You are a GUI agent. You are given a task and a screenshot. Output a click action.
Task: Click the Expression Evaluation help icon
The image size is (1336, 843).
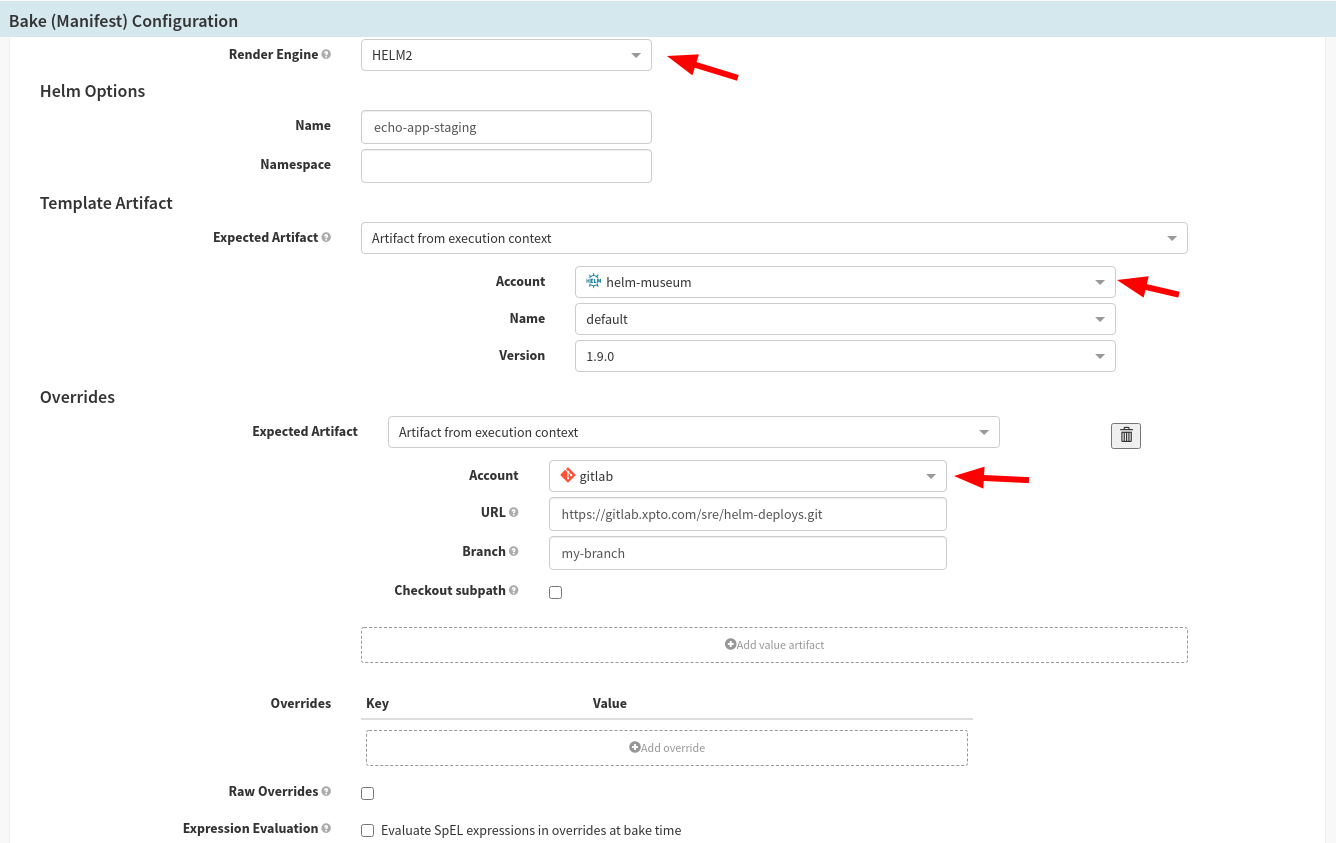point(327,828)
